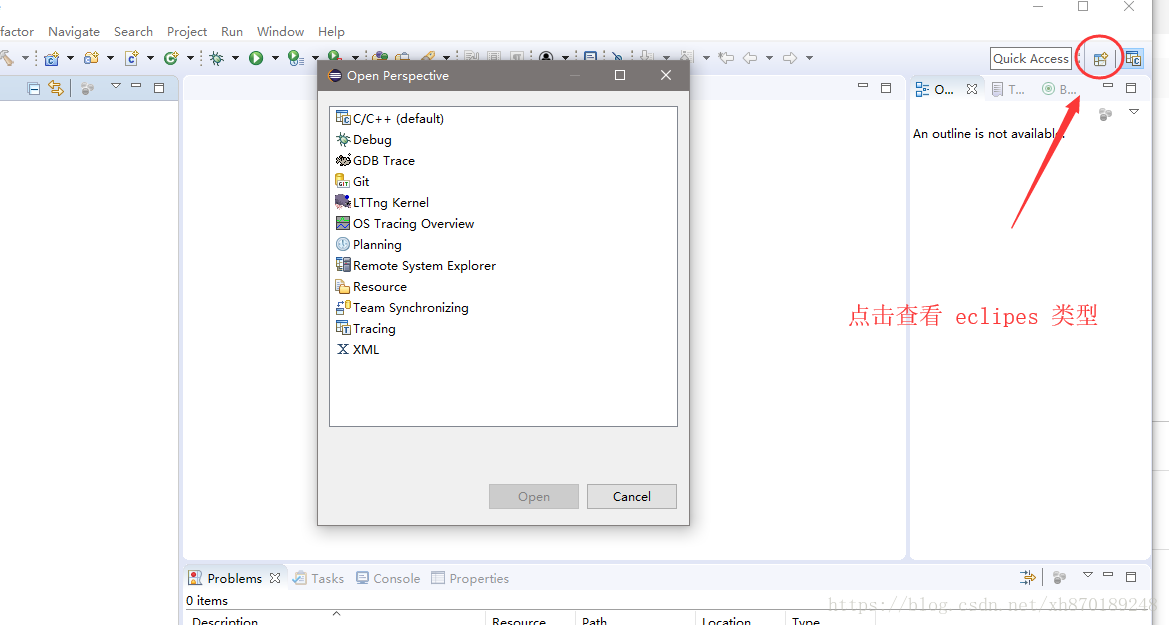Switch to the Console tab
This screenshot has height=625, width=1169.
(x=388, y=578)
